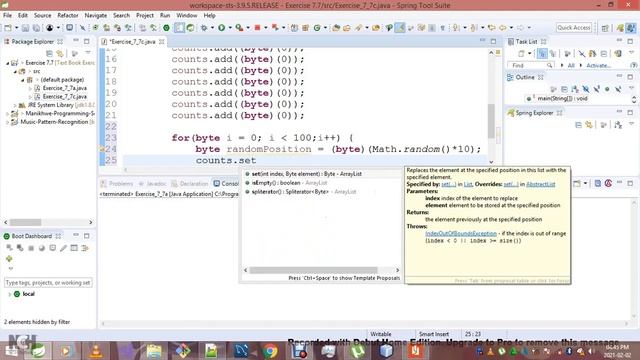Toggle Hide Local Types in Outline view
Image resolution: width=640 pixels, height=360 pixels.
pos(618,89)
